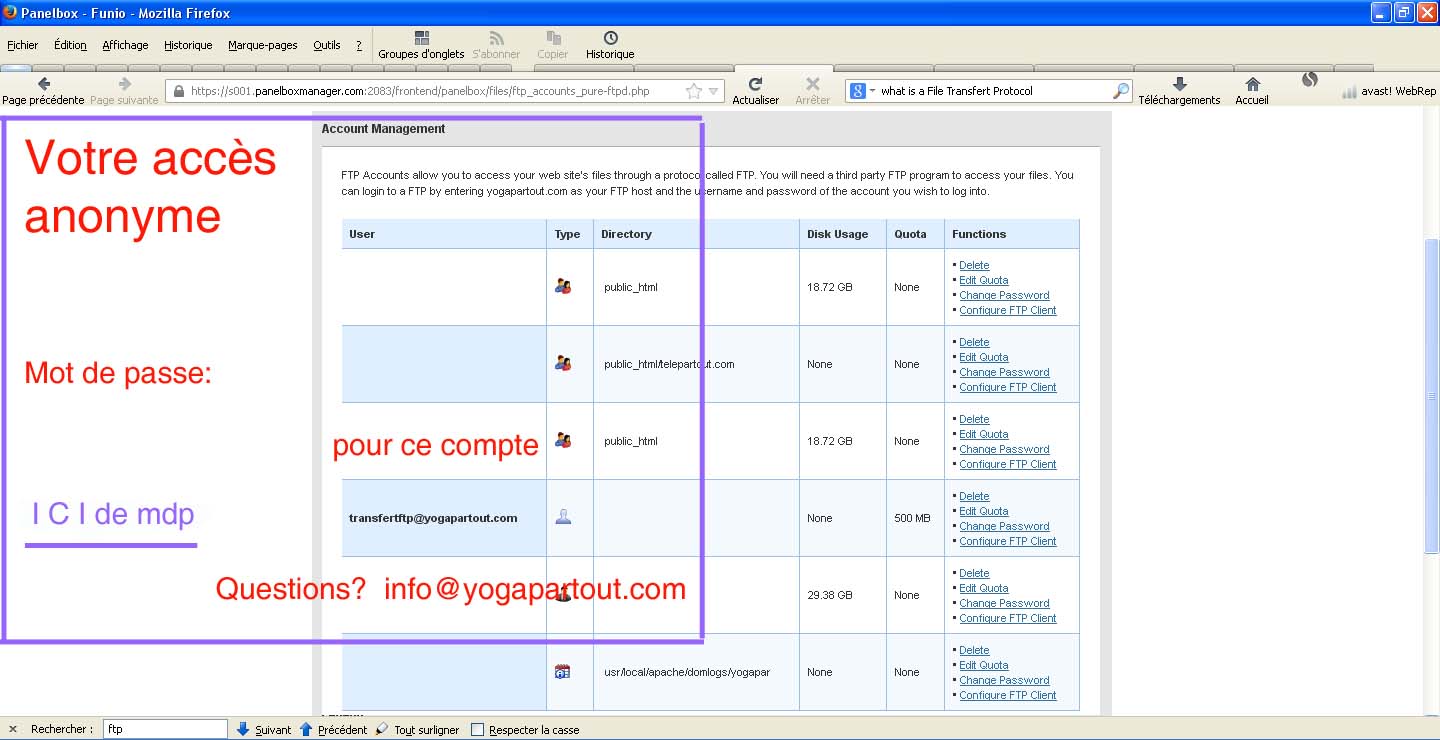1440x740 pixels.
Task: Click the vertical page scrollbar thumb
Action: [x=1431, y=395]
